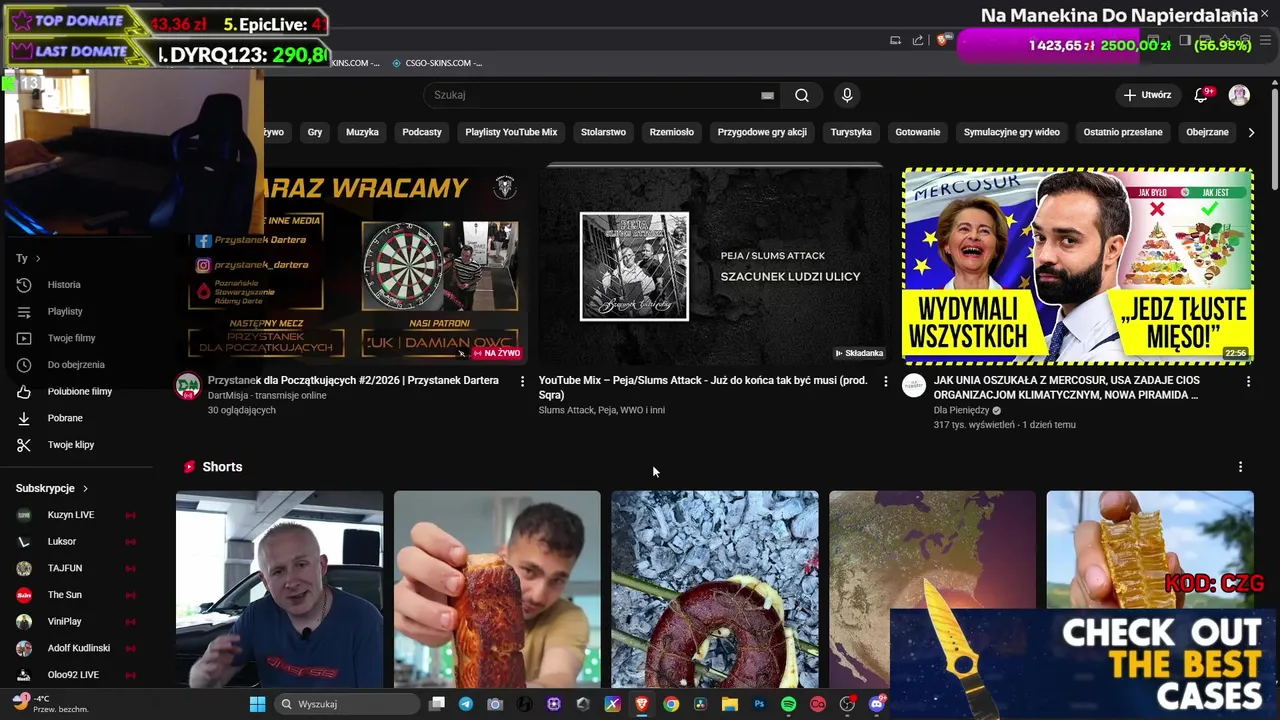Select Ostatnio przesłane chip

point(1123,132)
